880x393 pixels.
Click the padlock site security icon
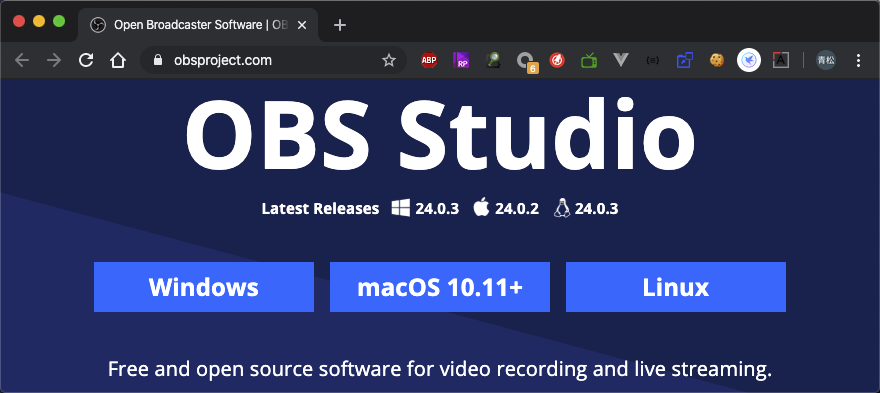pyautogui.click(x=158, y=60)
